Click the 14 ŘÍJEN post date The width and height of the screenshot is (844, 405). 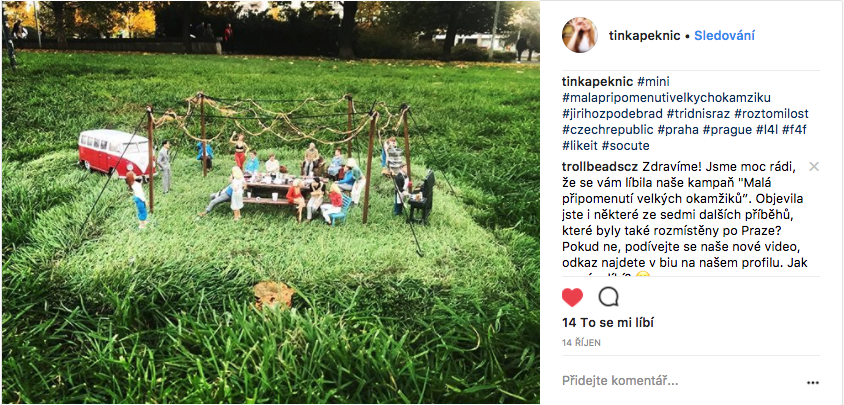[x=580, y=342]
